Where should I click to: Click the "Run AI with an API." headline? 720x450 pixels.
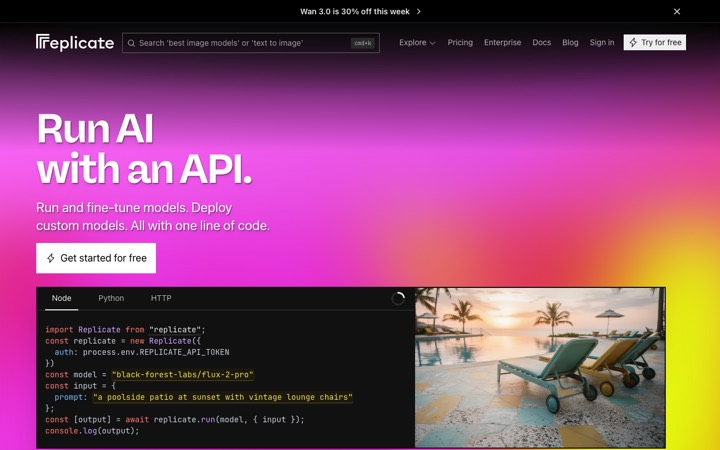click(144, 148)
